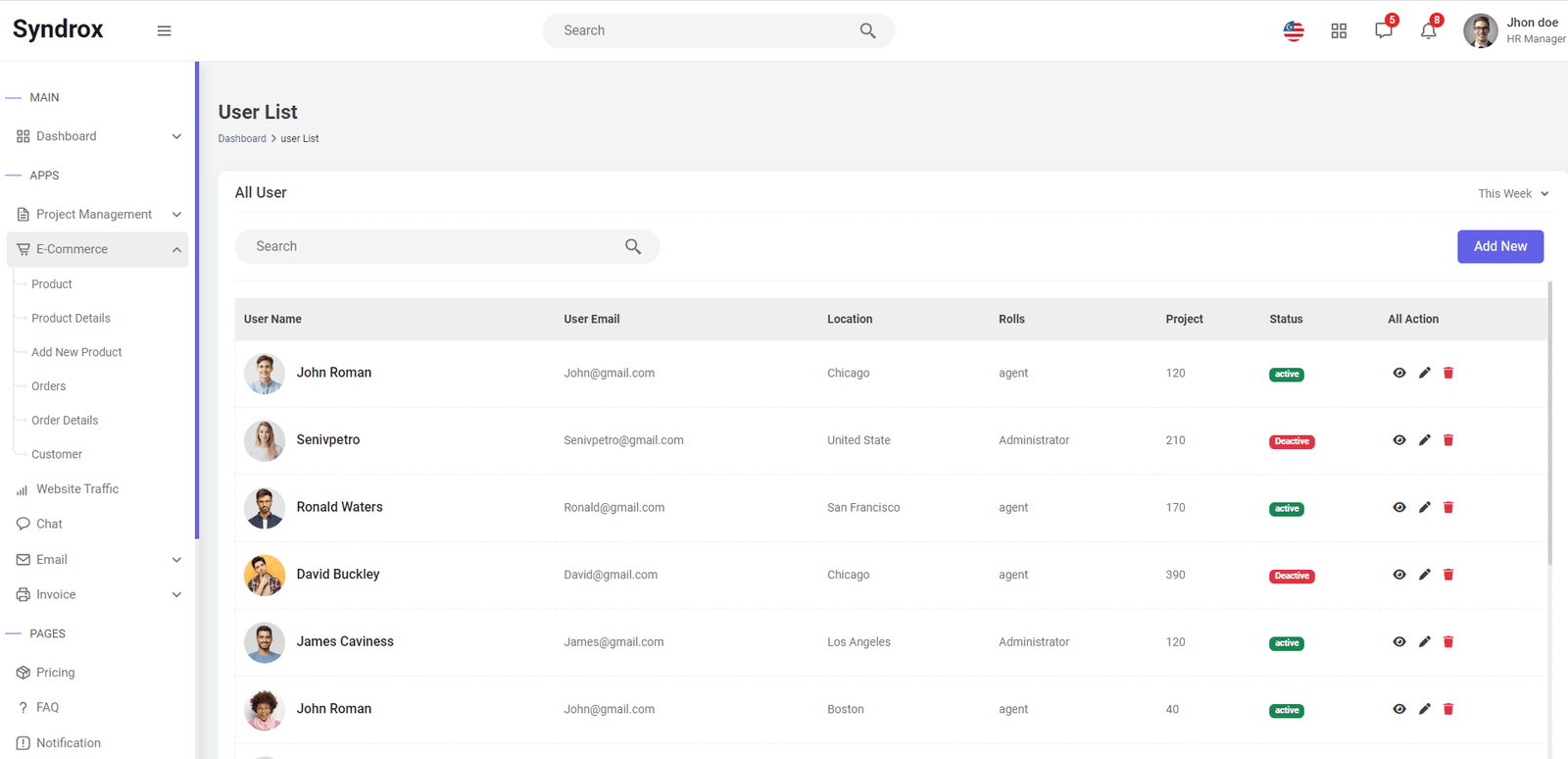
Task: Open the apps grid icon
Action: (x=1339, y=30)
